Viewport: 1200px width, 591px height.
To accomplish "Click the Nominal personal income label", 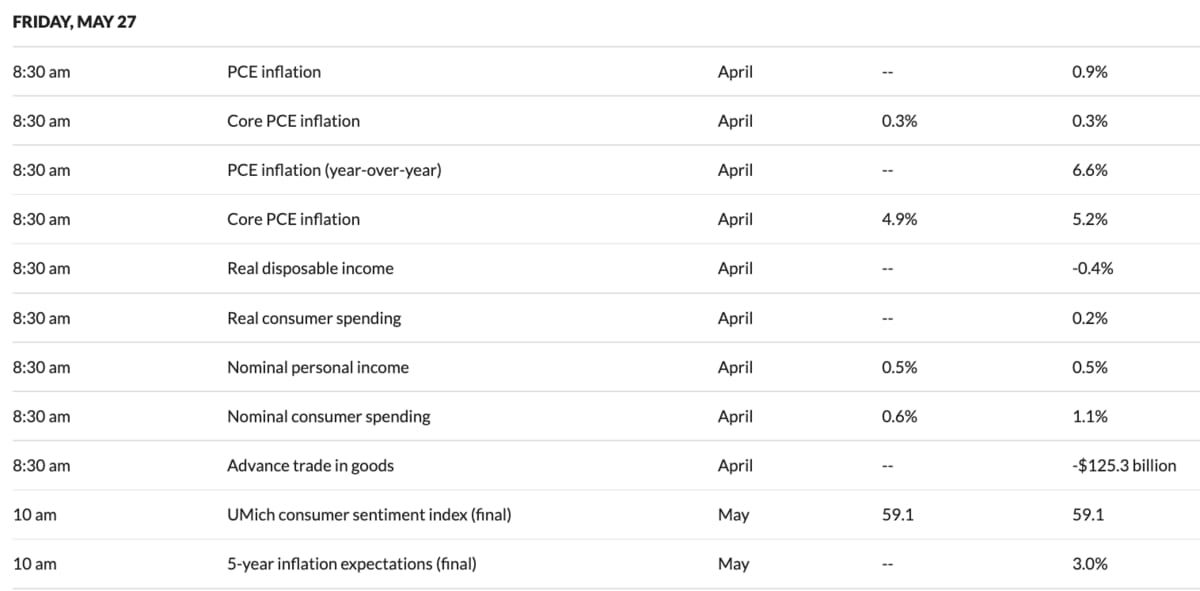I will 318,367.
